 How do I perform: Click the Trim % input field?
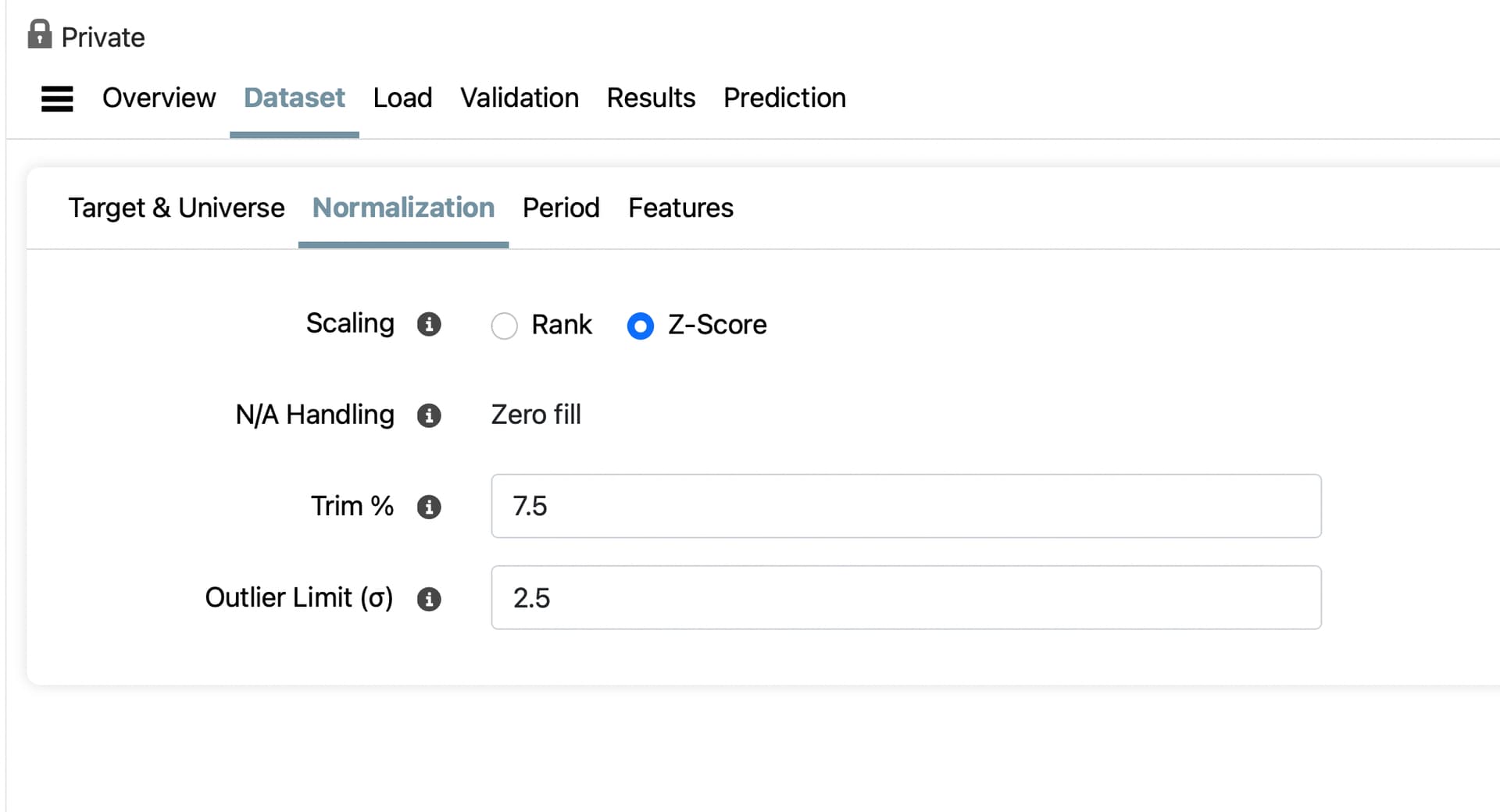coord(906,506)
